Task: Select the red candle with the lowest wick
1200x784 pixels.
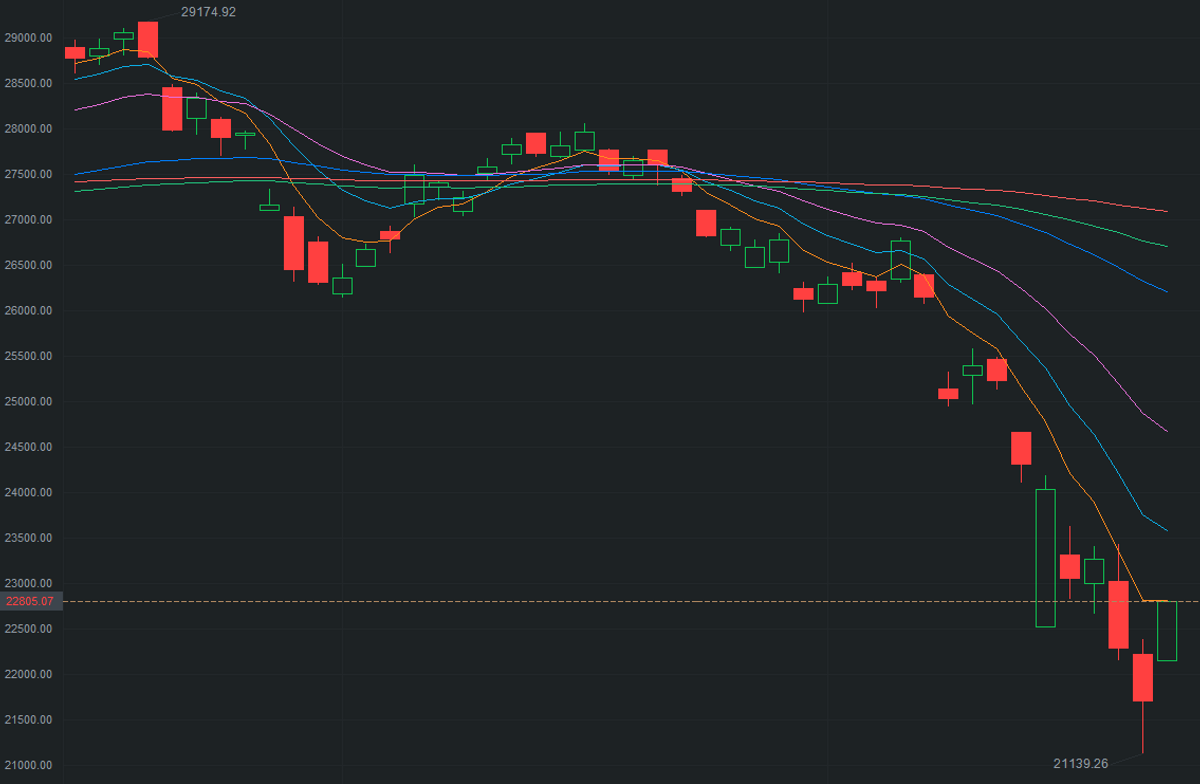Action: pos(1143,678)
